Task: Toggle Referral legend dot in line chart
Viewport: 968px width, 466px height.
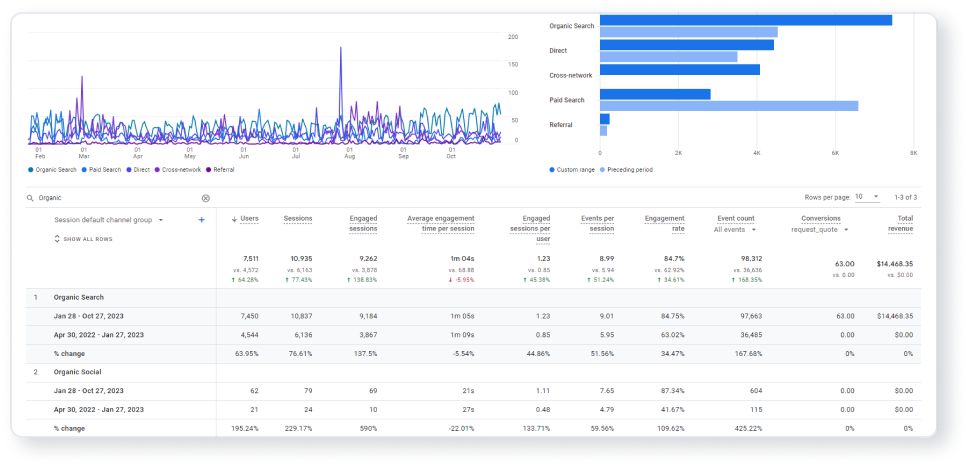Action: pos(209,170)
